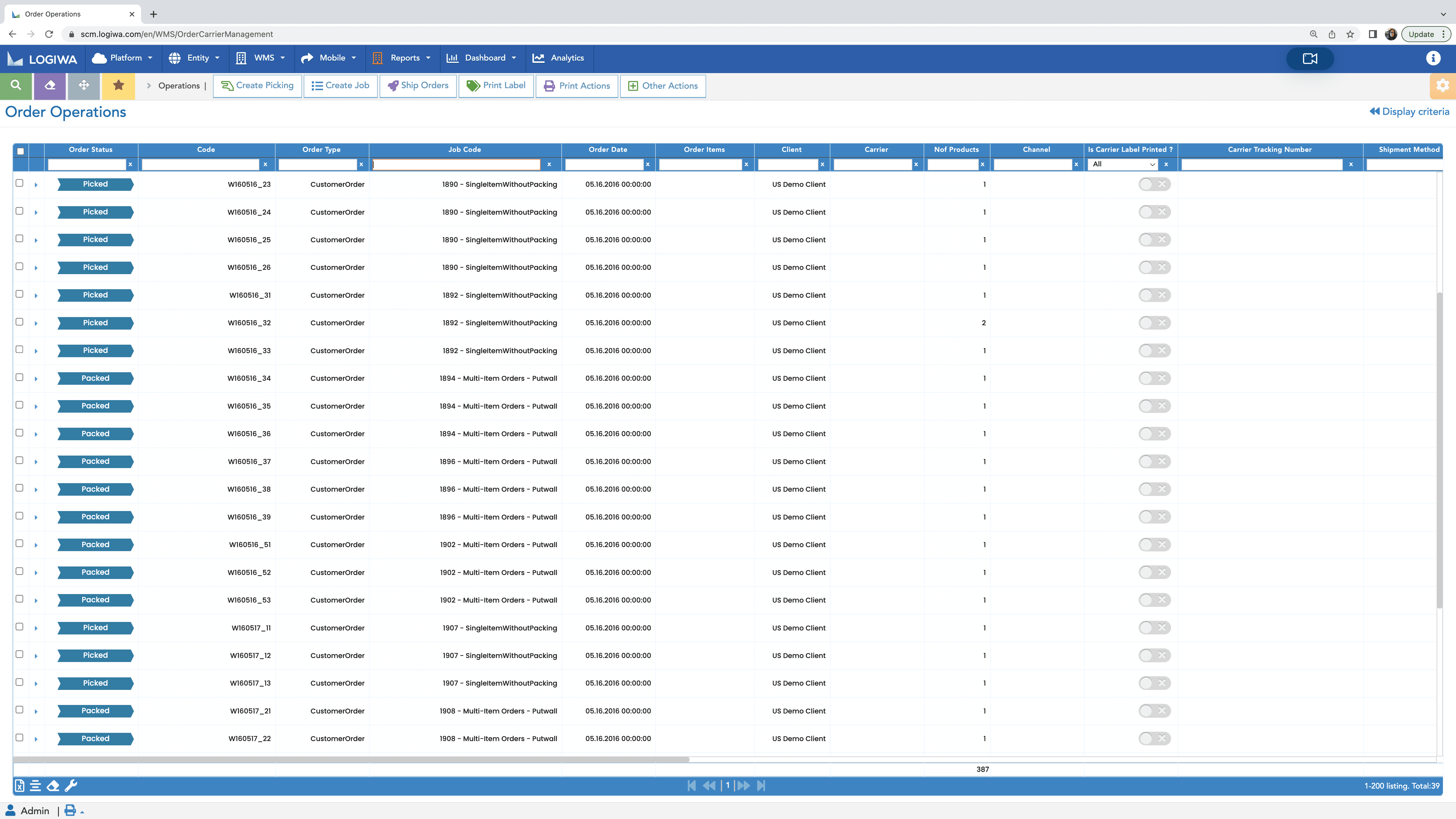Click the purple eraser clear icon
Screen dimensions: 1456x819
[x=50, y=85]
